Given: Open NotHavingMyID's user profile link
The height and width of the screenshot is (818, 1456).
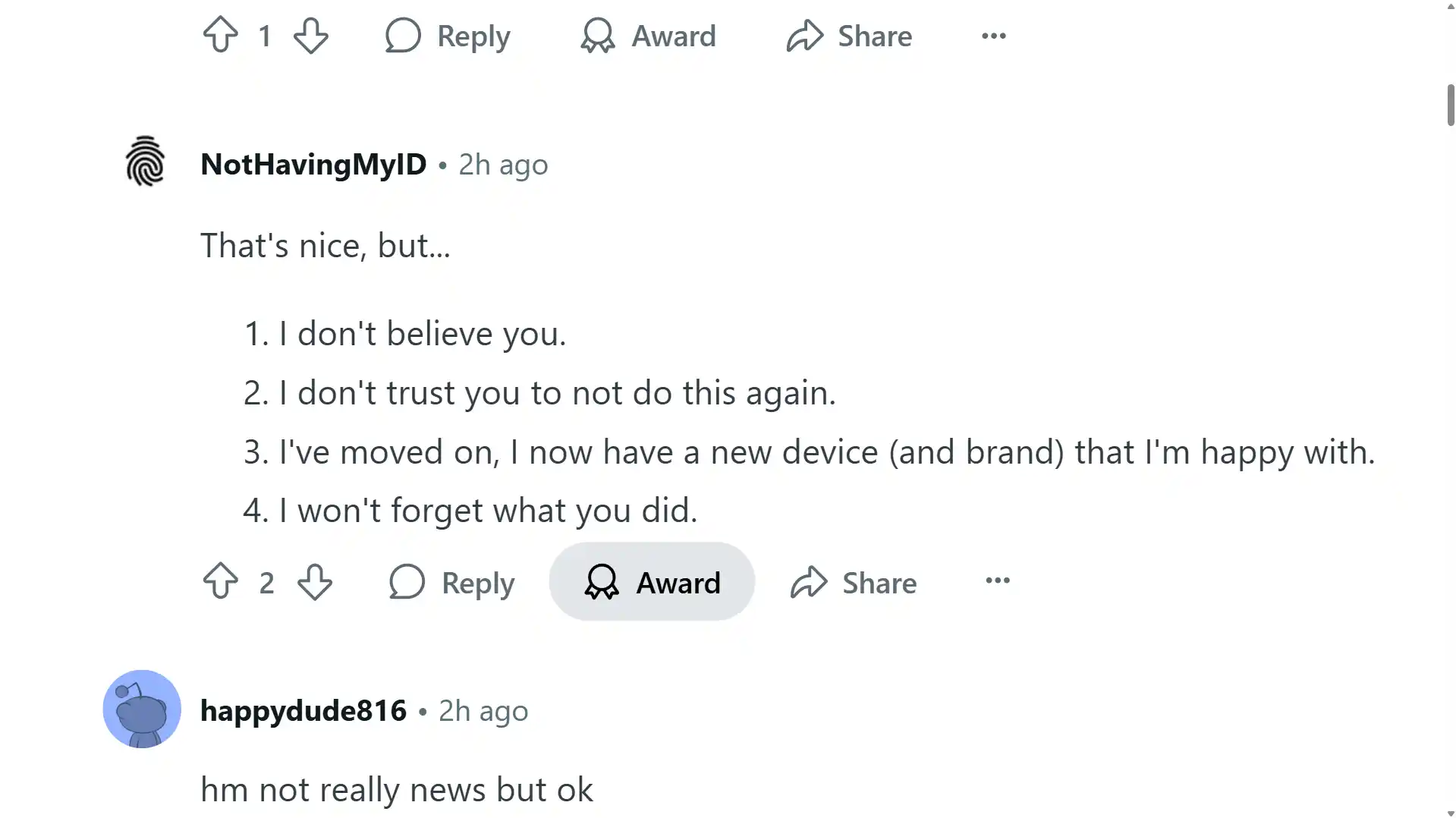Looking at the screenshot, I should coord(313,164).
